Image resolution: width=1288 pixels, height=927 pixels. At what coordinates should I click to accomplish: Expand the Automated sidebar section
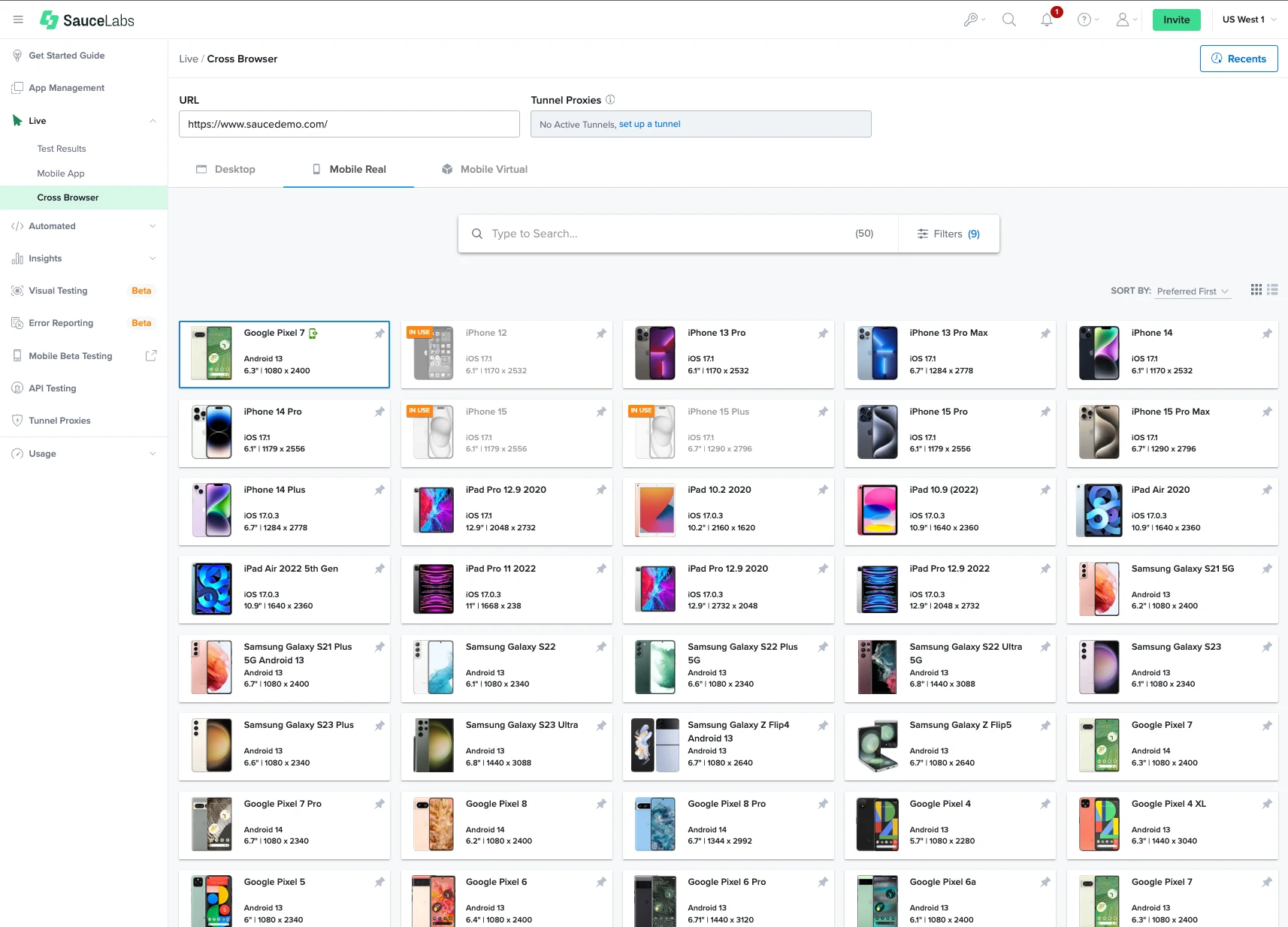coord(153,226)
